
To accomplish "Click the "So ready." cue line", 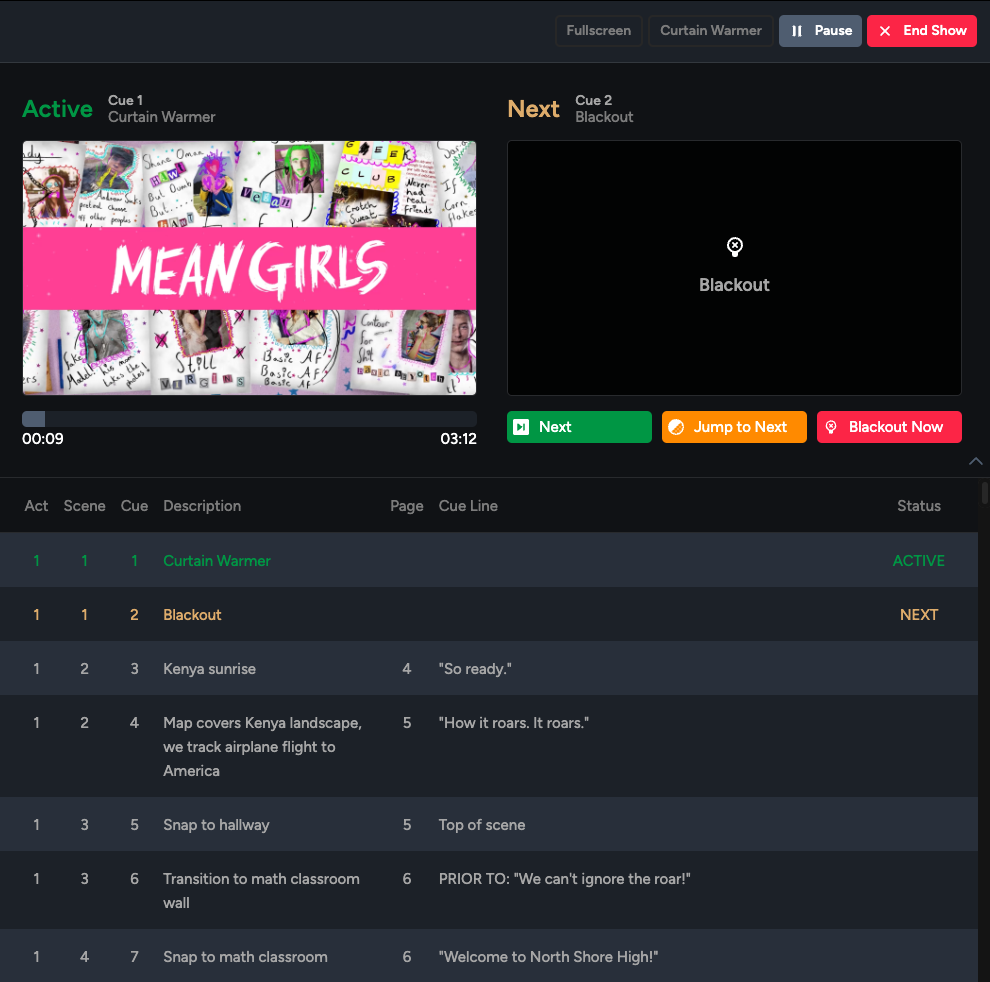I will coord(475,669).
